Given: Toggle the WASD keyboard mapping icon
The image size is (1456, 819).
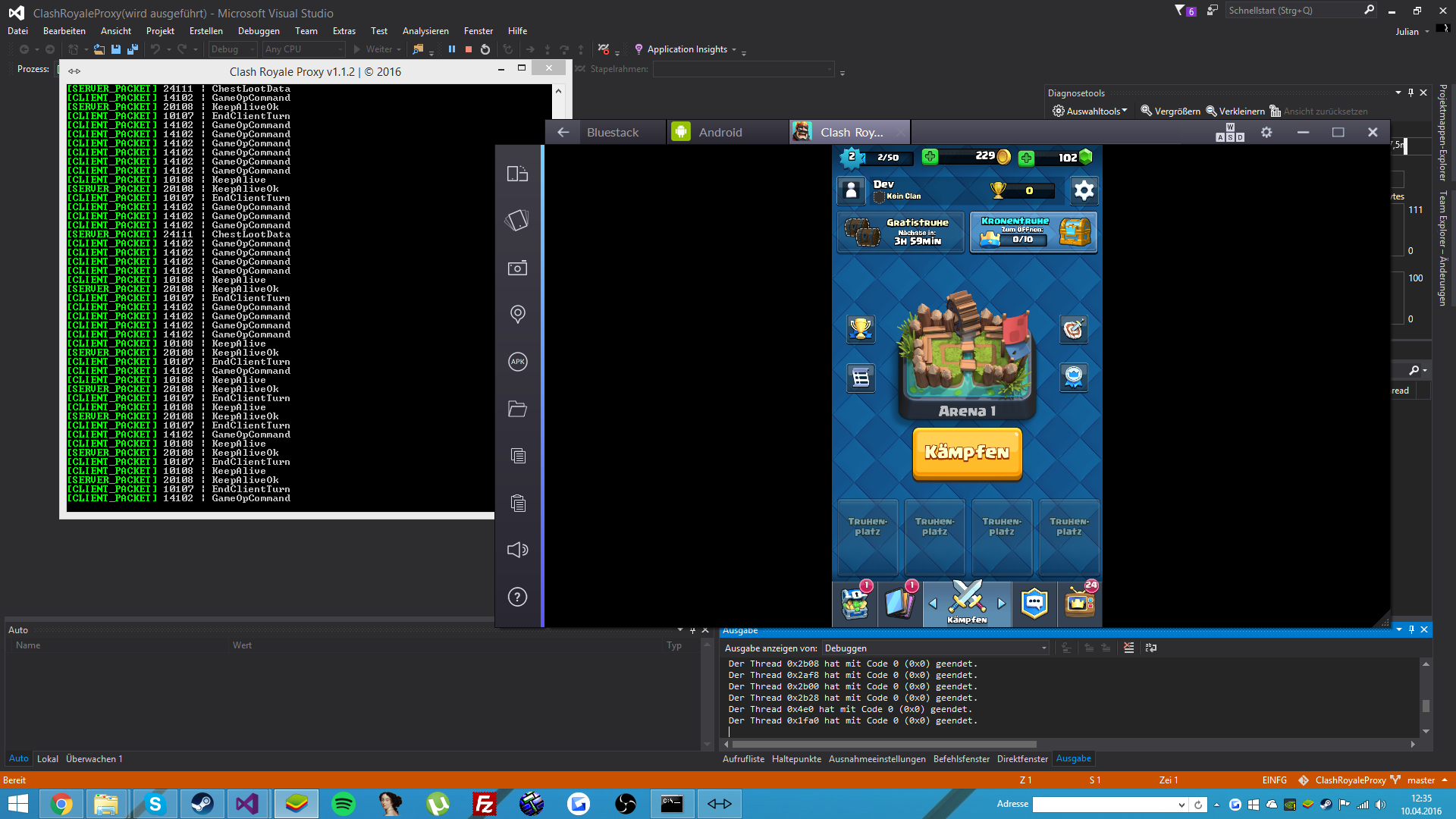Looking at the screenshot, I should (1229, 133).
